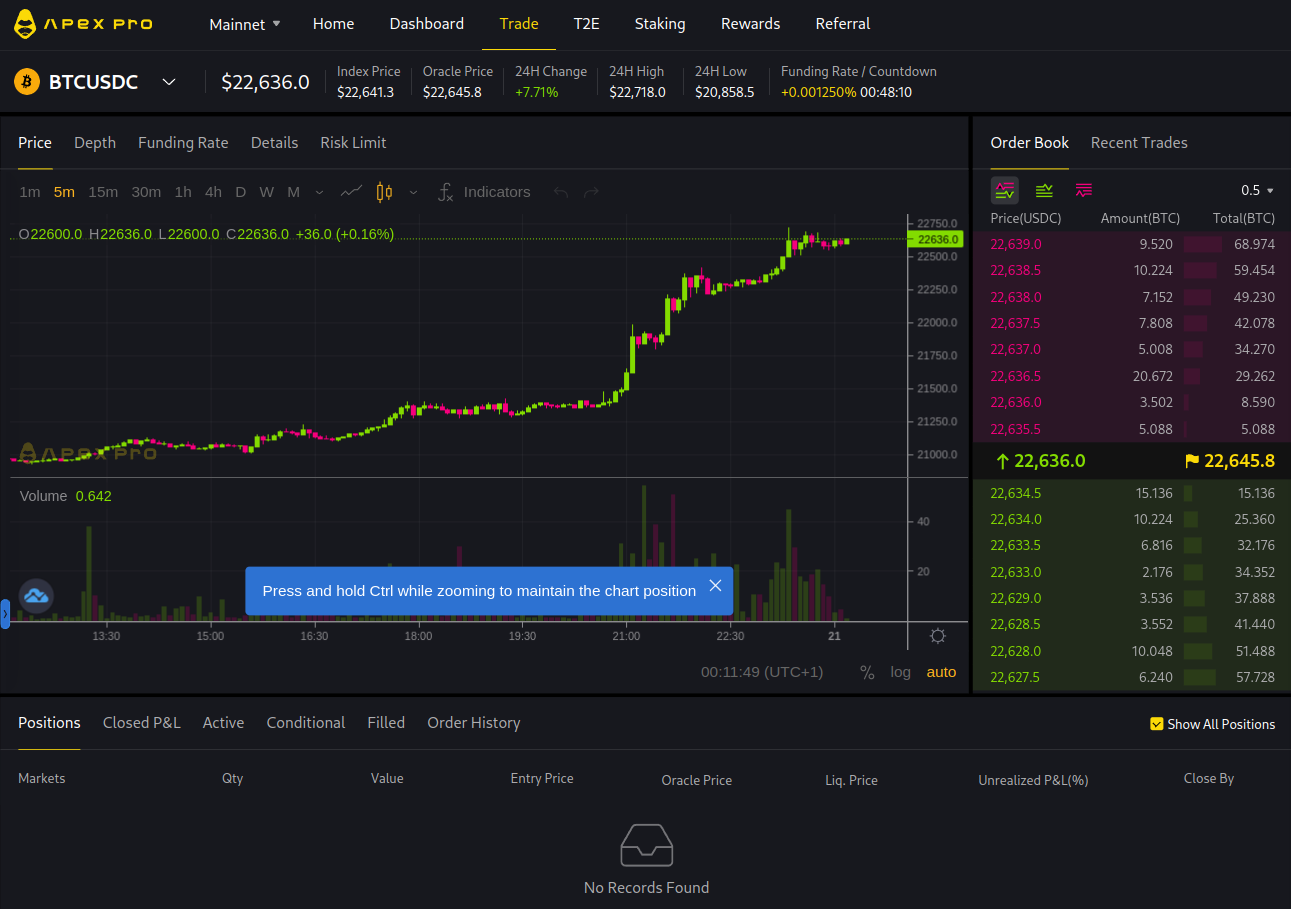This screenshot has height=909, width=1291.
Task: Select the 30m interval
Action: [x=146, y=192]
